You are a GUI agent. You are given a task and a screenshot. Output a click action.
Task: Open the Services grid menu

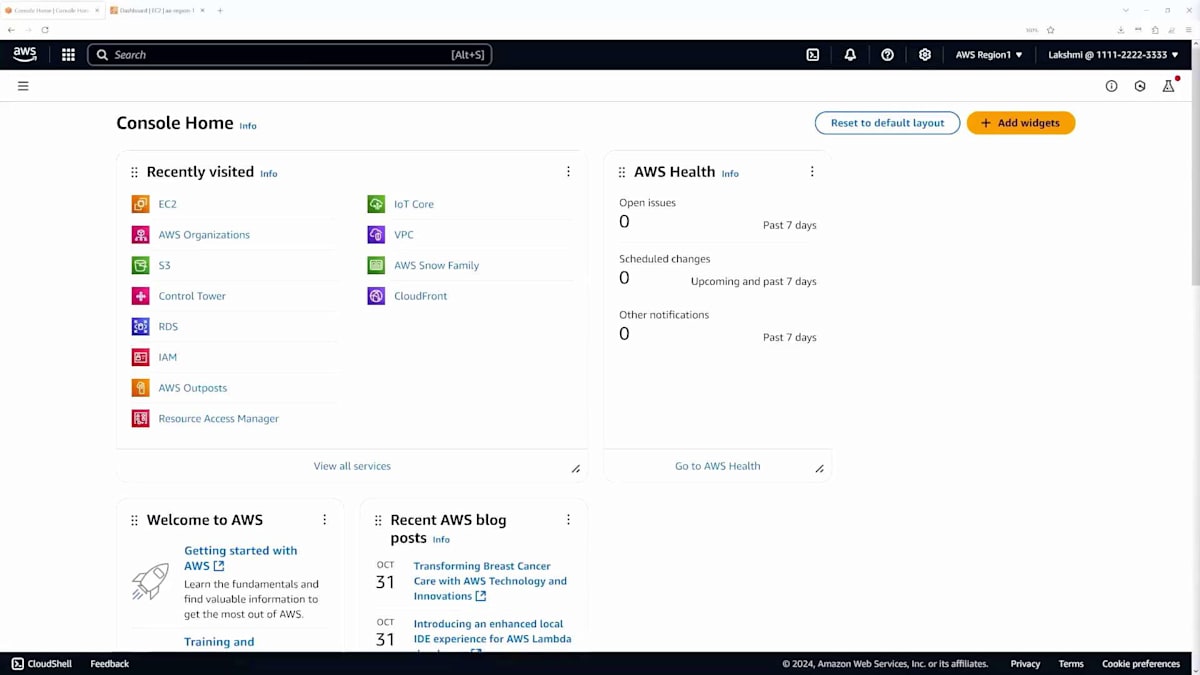pyautogui.click(x=68, y=55)
